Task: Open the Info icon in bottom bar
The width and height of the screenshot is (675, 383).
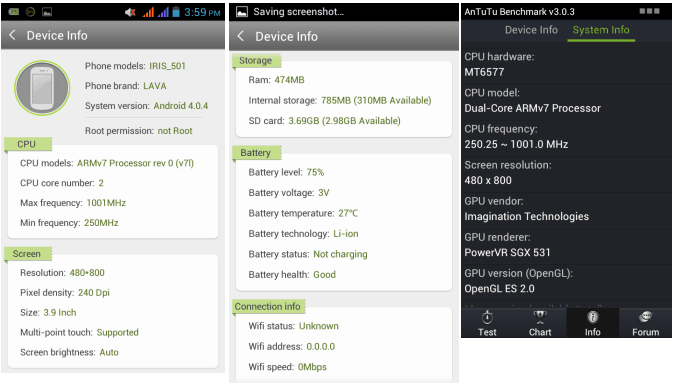Action: [x=592, y=318]
